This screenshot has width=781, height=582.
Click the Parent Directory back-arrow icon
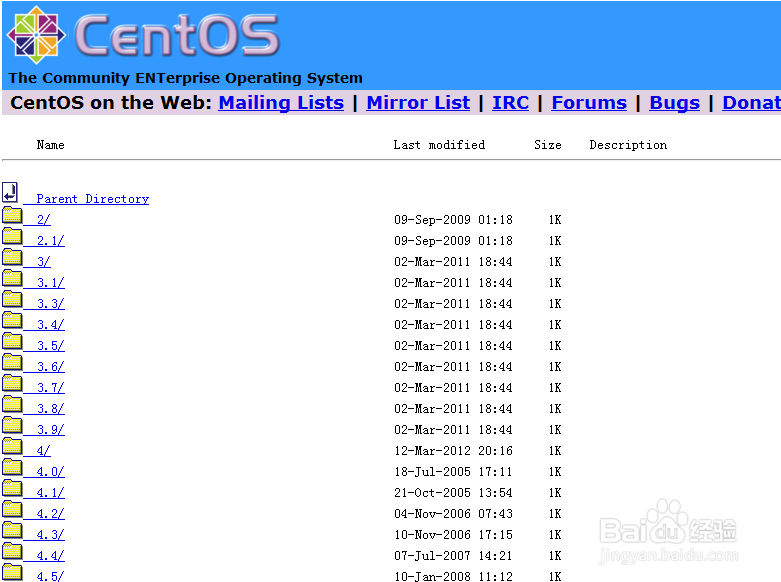click(x=10, y=192)
